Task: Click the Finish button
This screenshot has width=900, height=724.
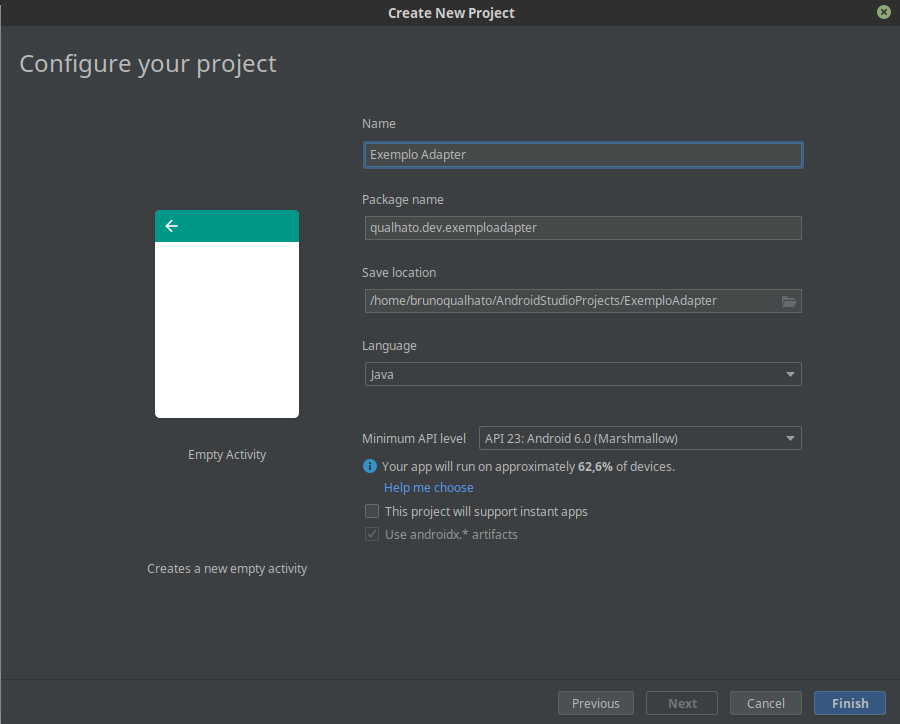Action: [849, 703]
